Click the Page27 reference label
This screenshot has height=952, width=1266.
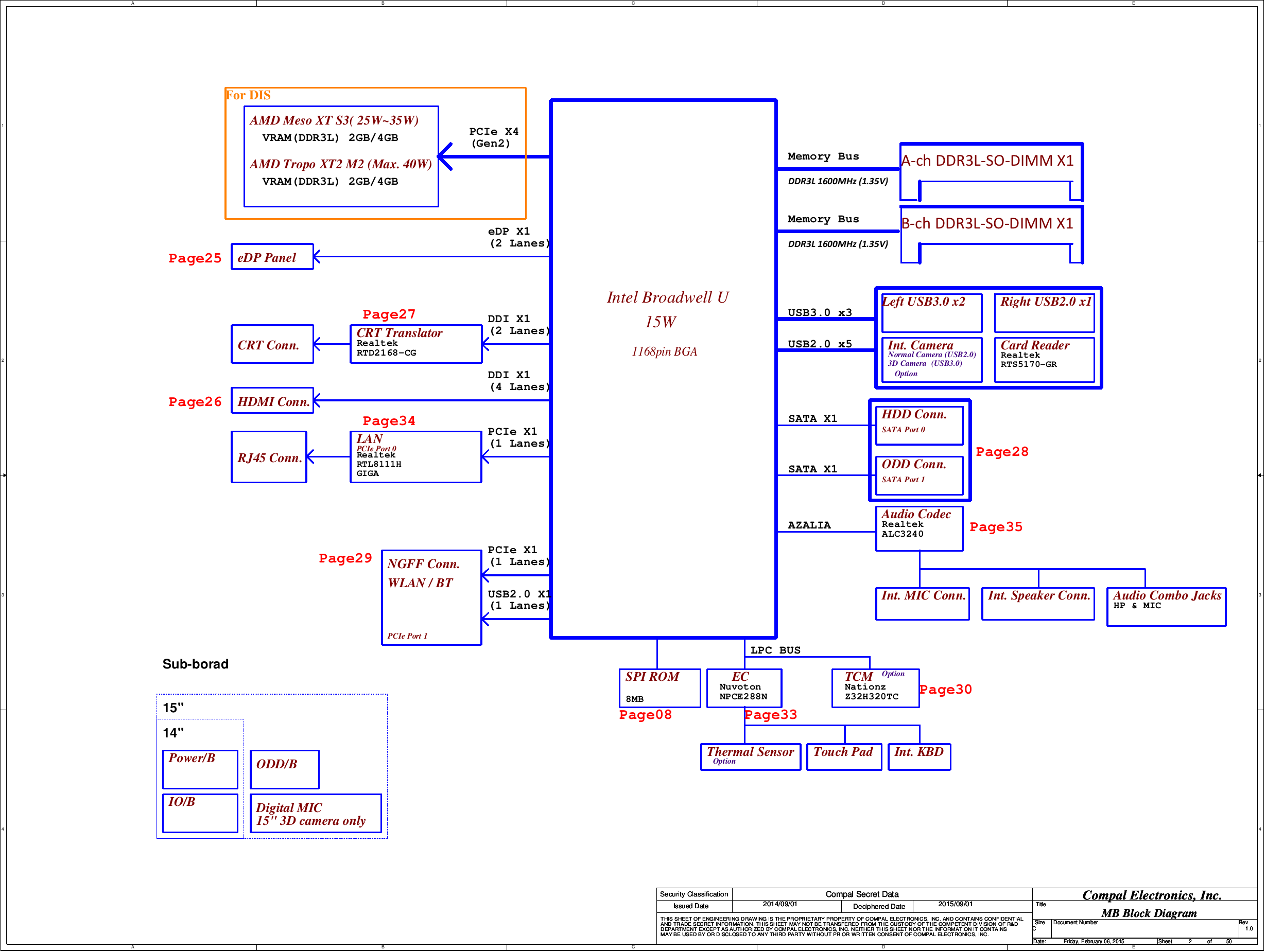coord(389,314)
